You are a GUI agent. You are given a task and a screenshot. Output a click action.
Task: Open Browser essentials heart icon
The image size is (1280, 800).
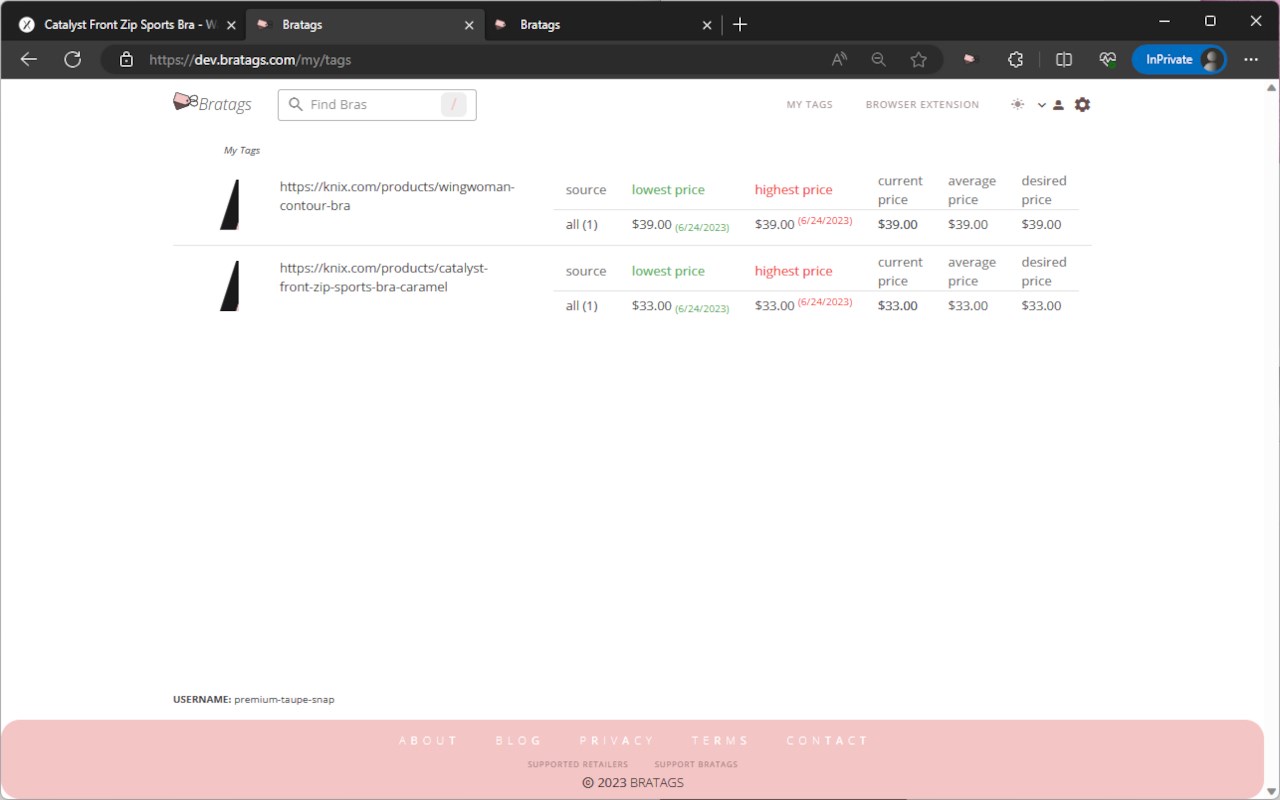tap(1107, 60)
